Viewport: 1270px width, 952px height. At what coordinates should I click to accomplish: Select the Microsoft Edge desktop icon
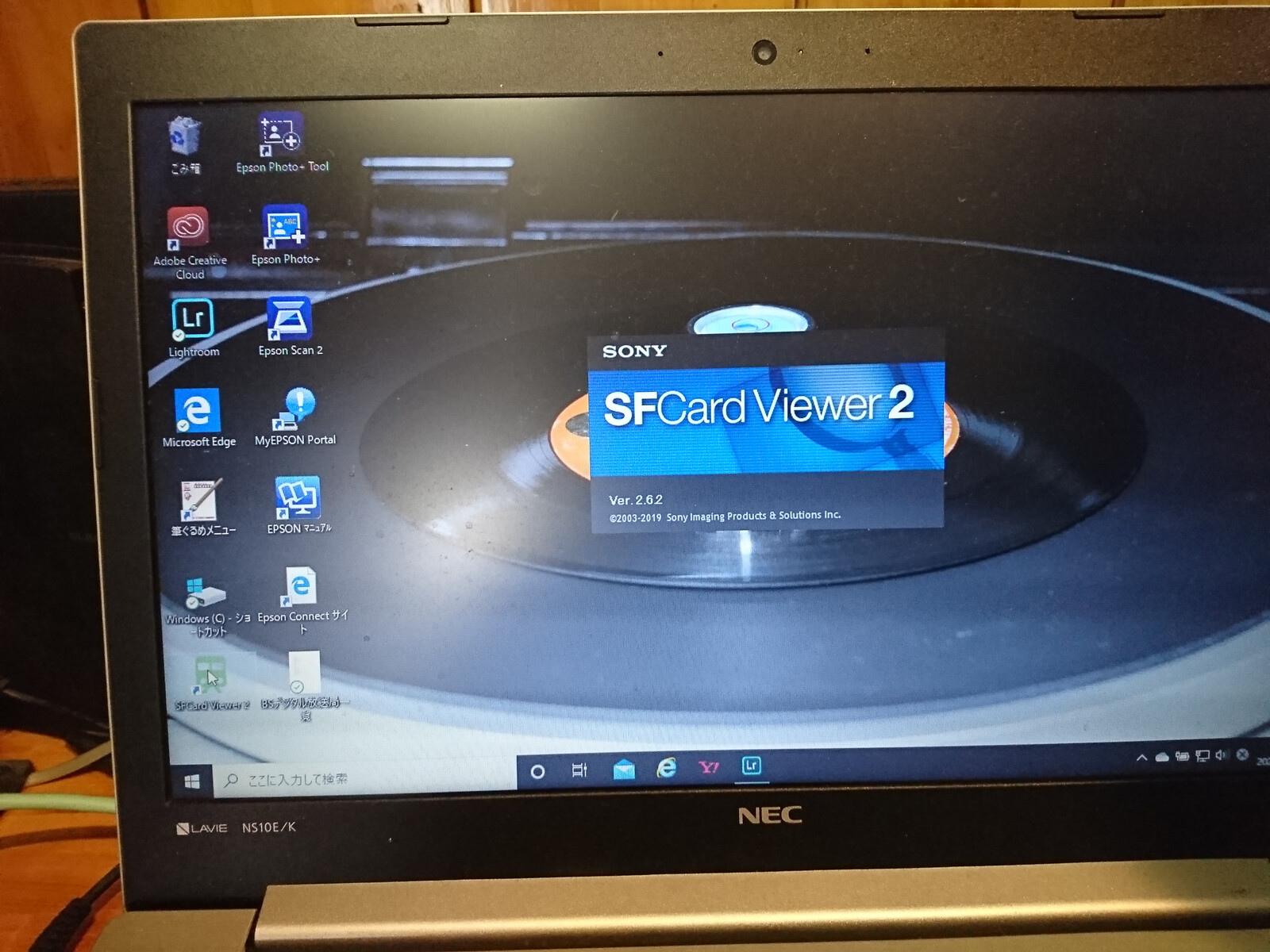click(x=198, y=418)
